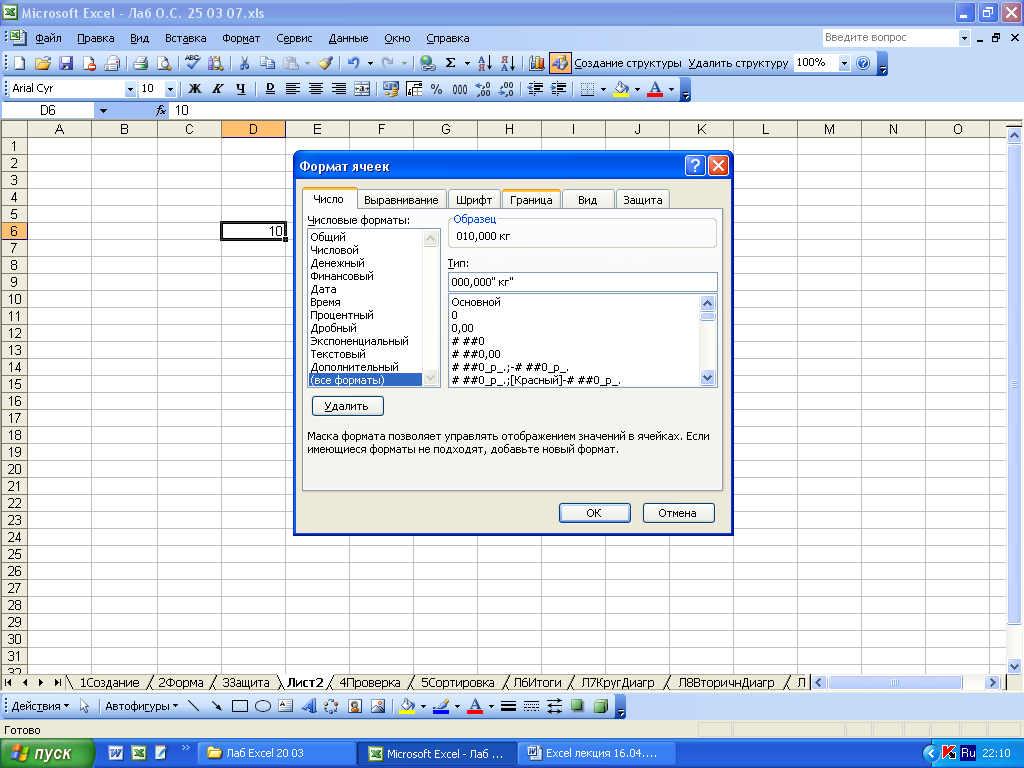Cut selection with the scissors icon

(244, 63)
